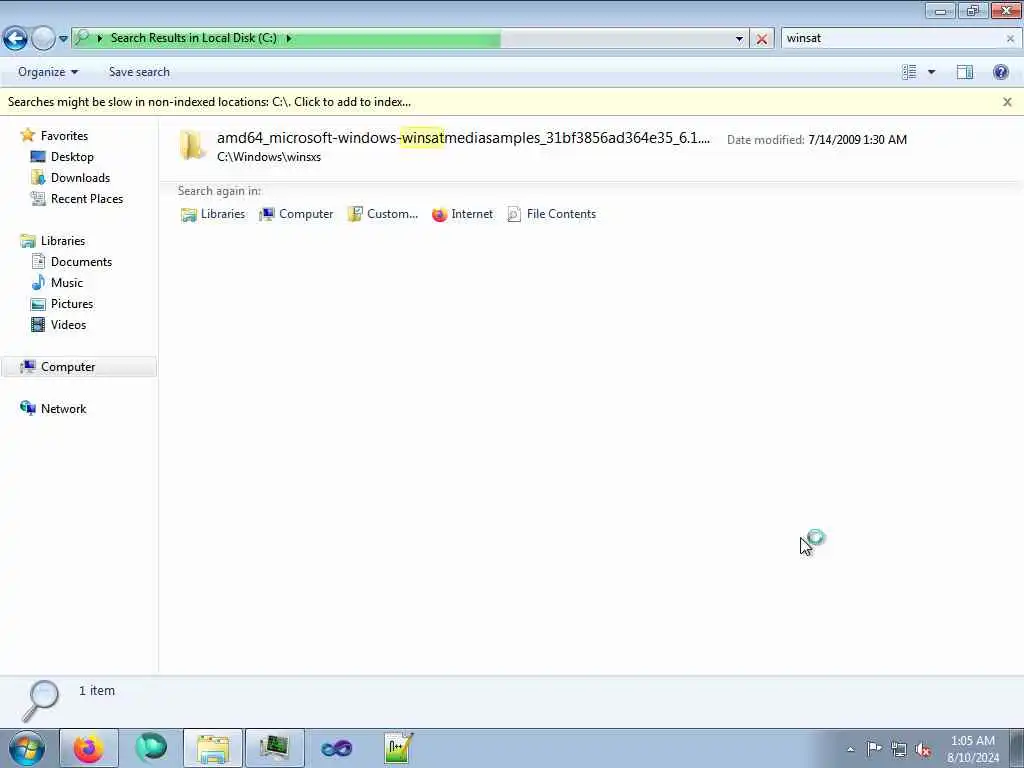Stop the search with red X button
1024x768 pixels.
click(761, 39)
